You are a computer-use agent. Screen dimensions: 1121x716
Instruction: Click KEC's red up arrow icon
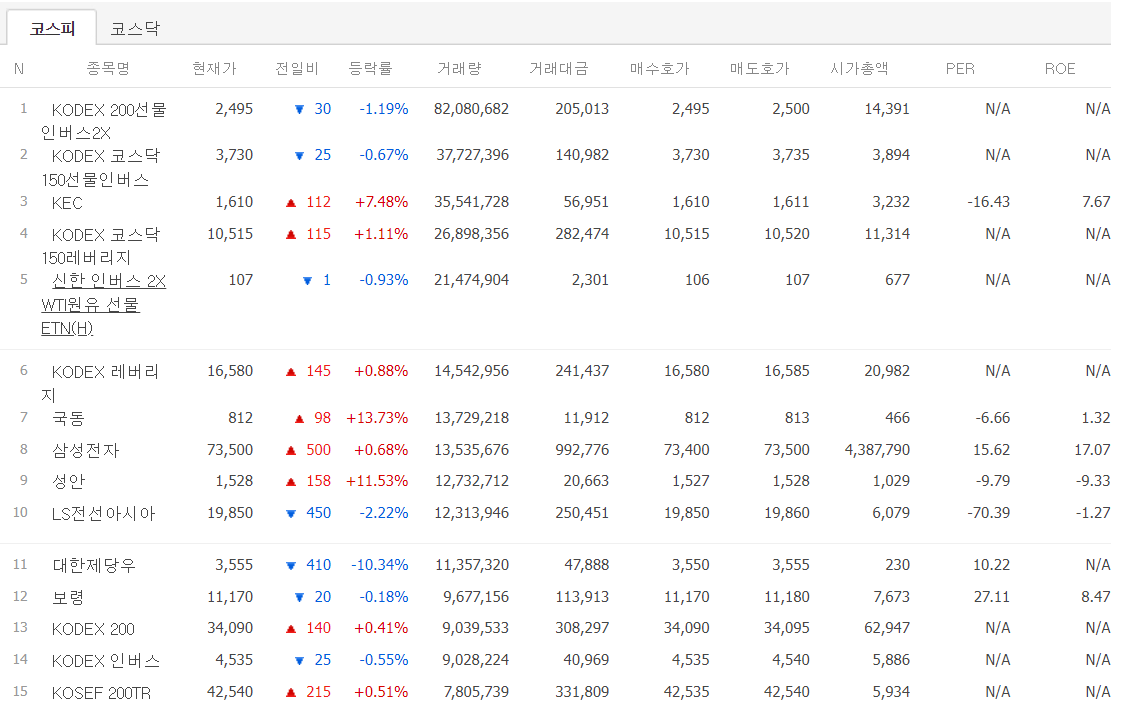(291, 203)
